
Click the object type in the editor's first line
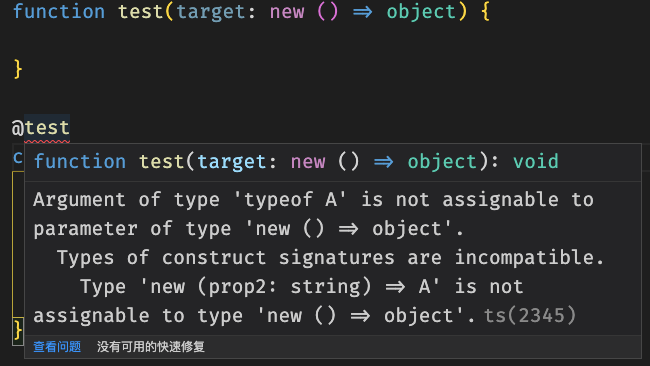[x=421, y=11]
